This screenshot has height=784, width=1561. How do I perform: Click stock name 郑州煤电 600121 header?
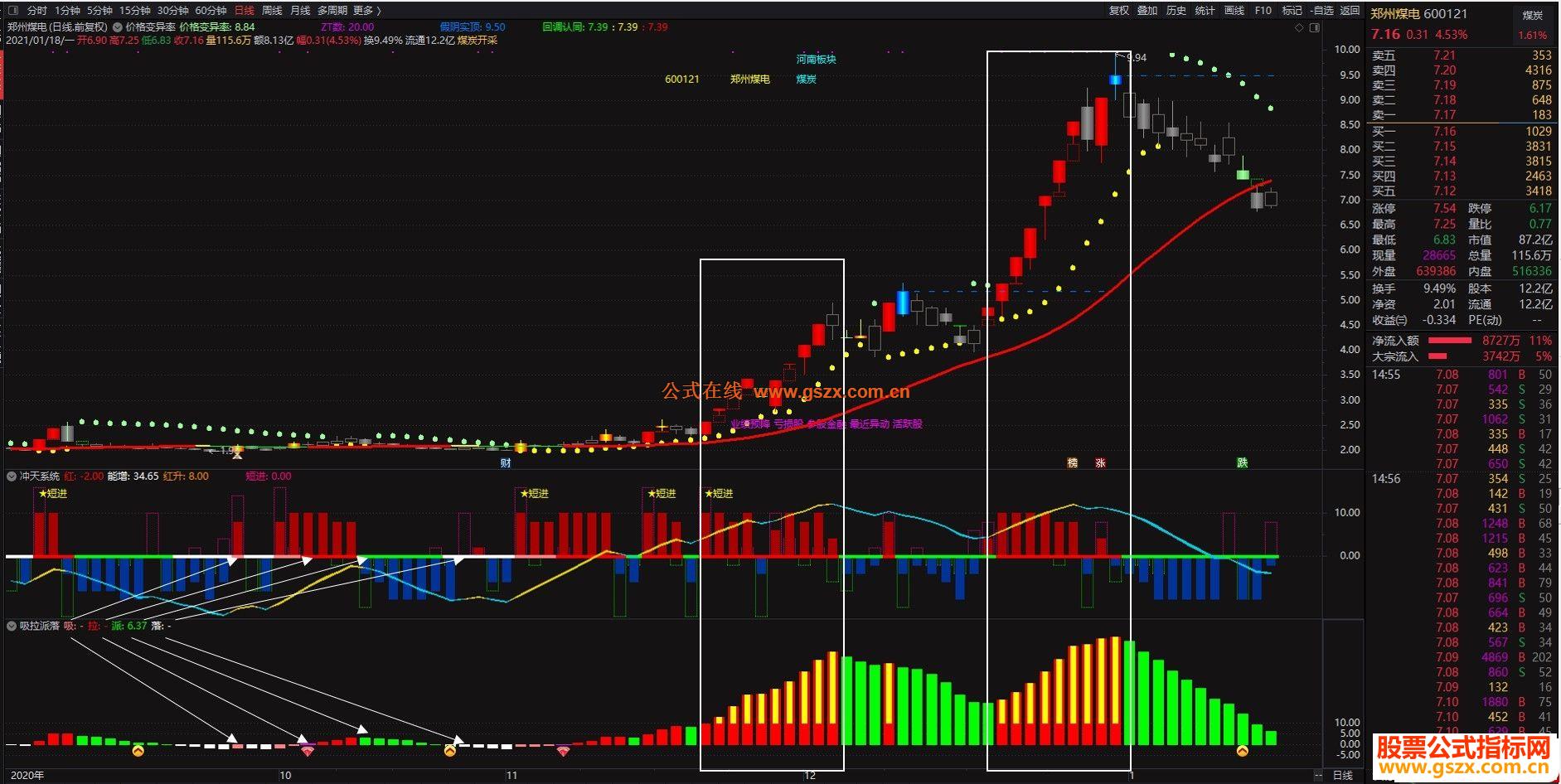(1418, 14)
